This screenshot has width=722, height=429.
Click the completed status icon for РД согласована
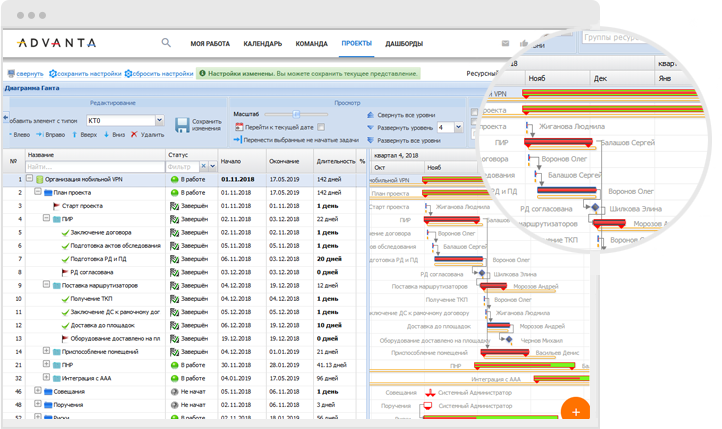click(175, 272)
